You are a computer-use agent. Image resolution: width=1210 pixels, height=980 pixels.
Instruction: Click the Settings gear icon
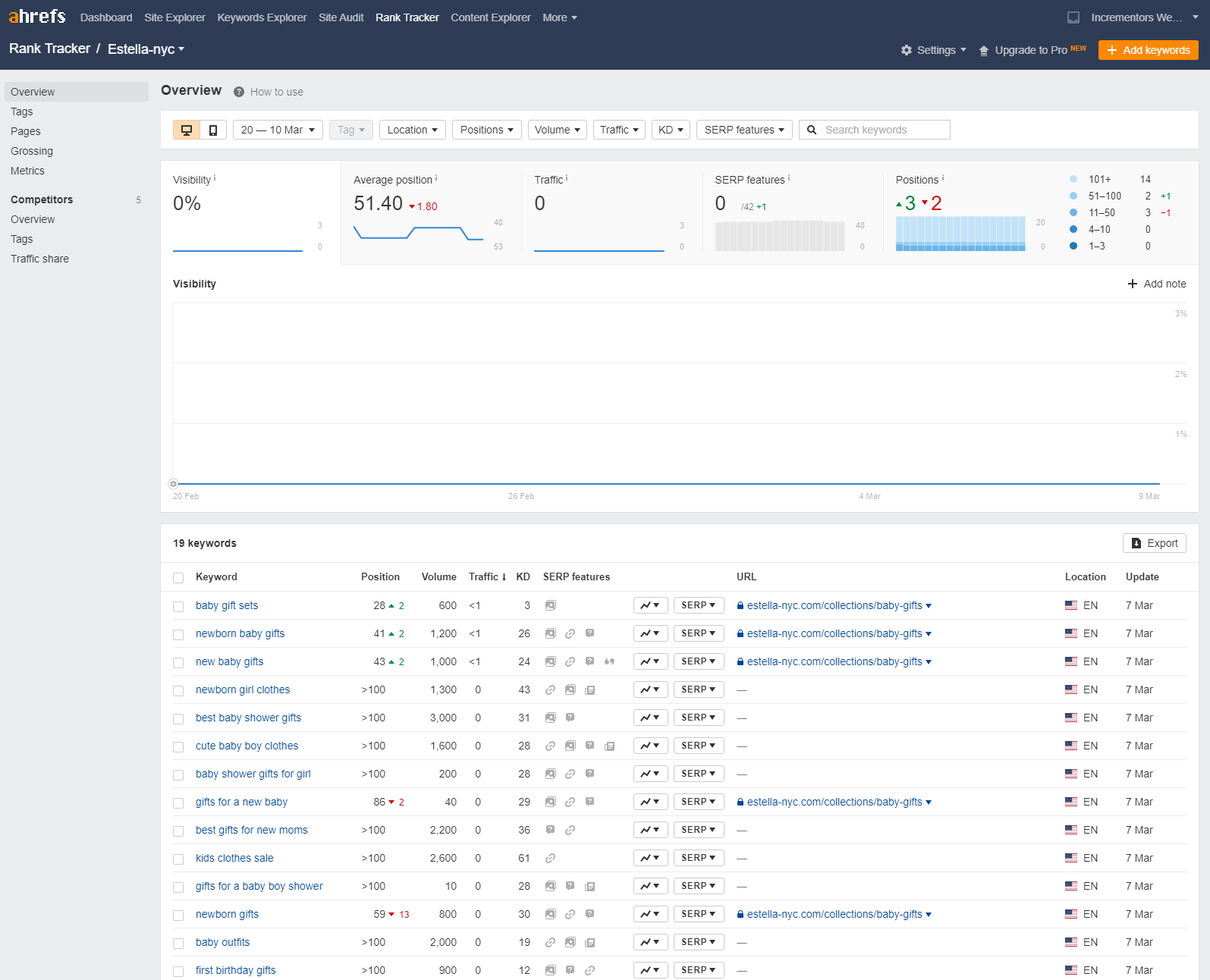pyautogui.click(x=907, y=50)
